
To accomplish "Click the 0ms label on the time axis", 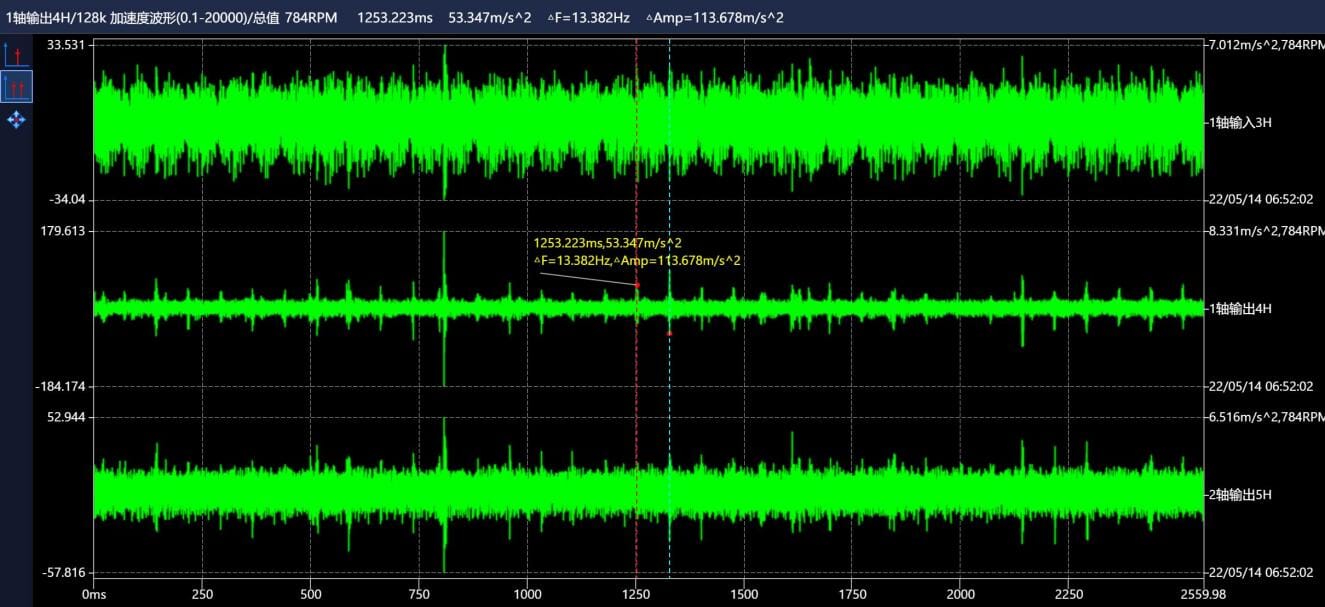I will (x=93, y=593).
